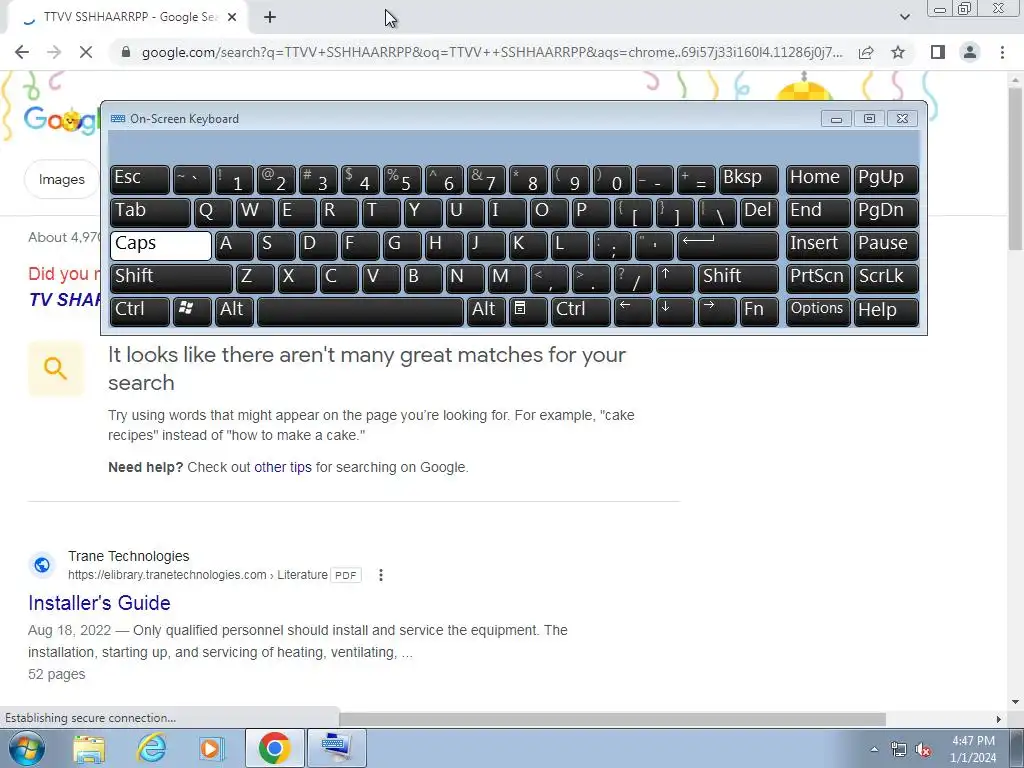Expand the tab search chevron
1024x768 pixels.
click(904, 17)
